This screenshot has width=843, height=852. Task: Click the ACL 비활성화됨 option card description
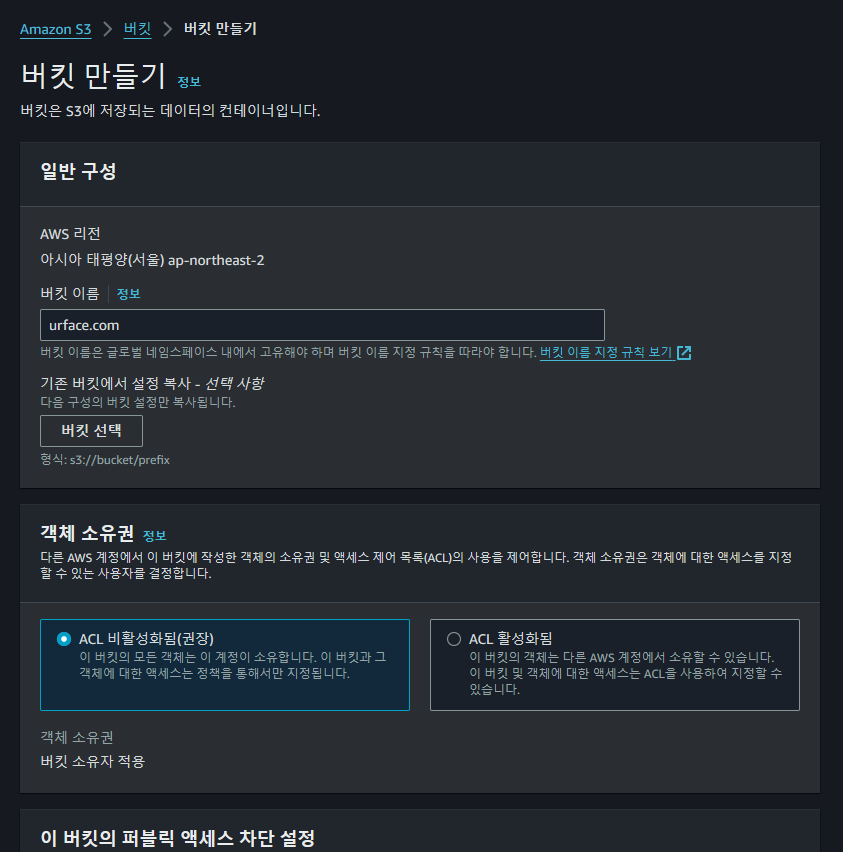233,665
